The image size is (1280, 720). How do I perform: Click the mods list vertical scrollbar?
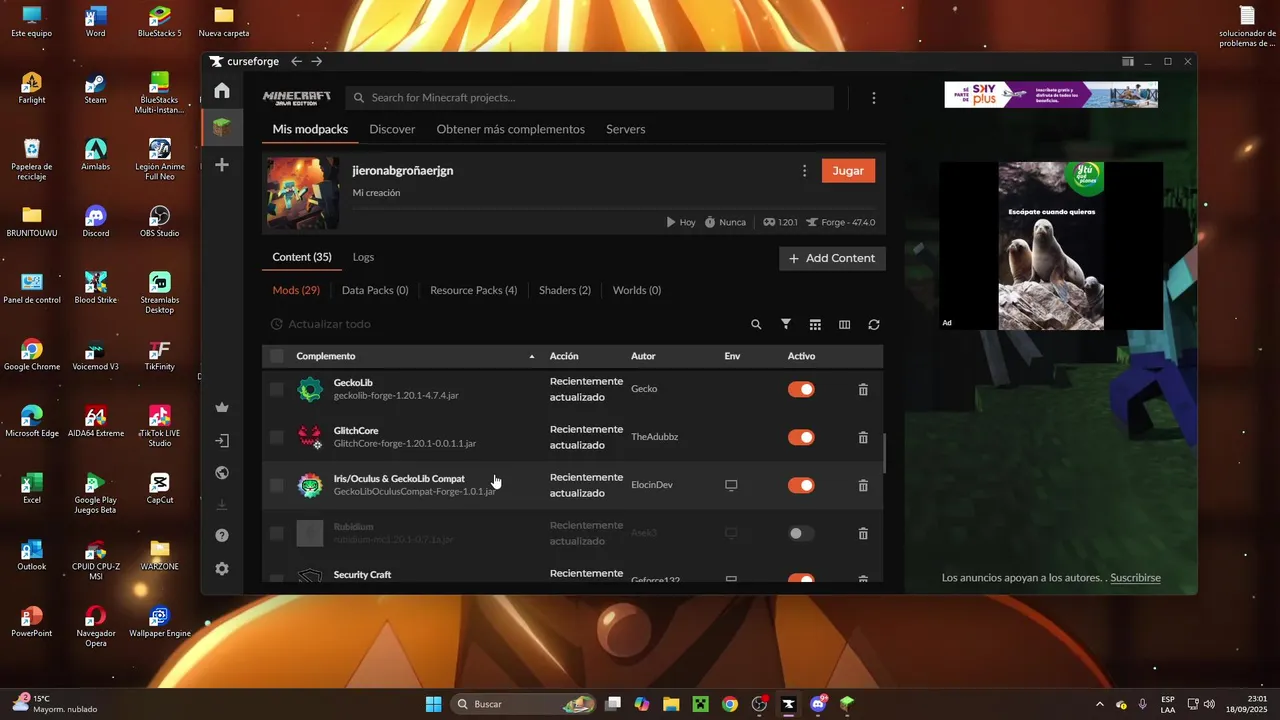(886, 453)
